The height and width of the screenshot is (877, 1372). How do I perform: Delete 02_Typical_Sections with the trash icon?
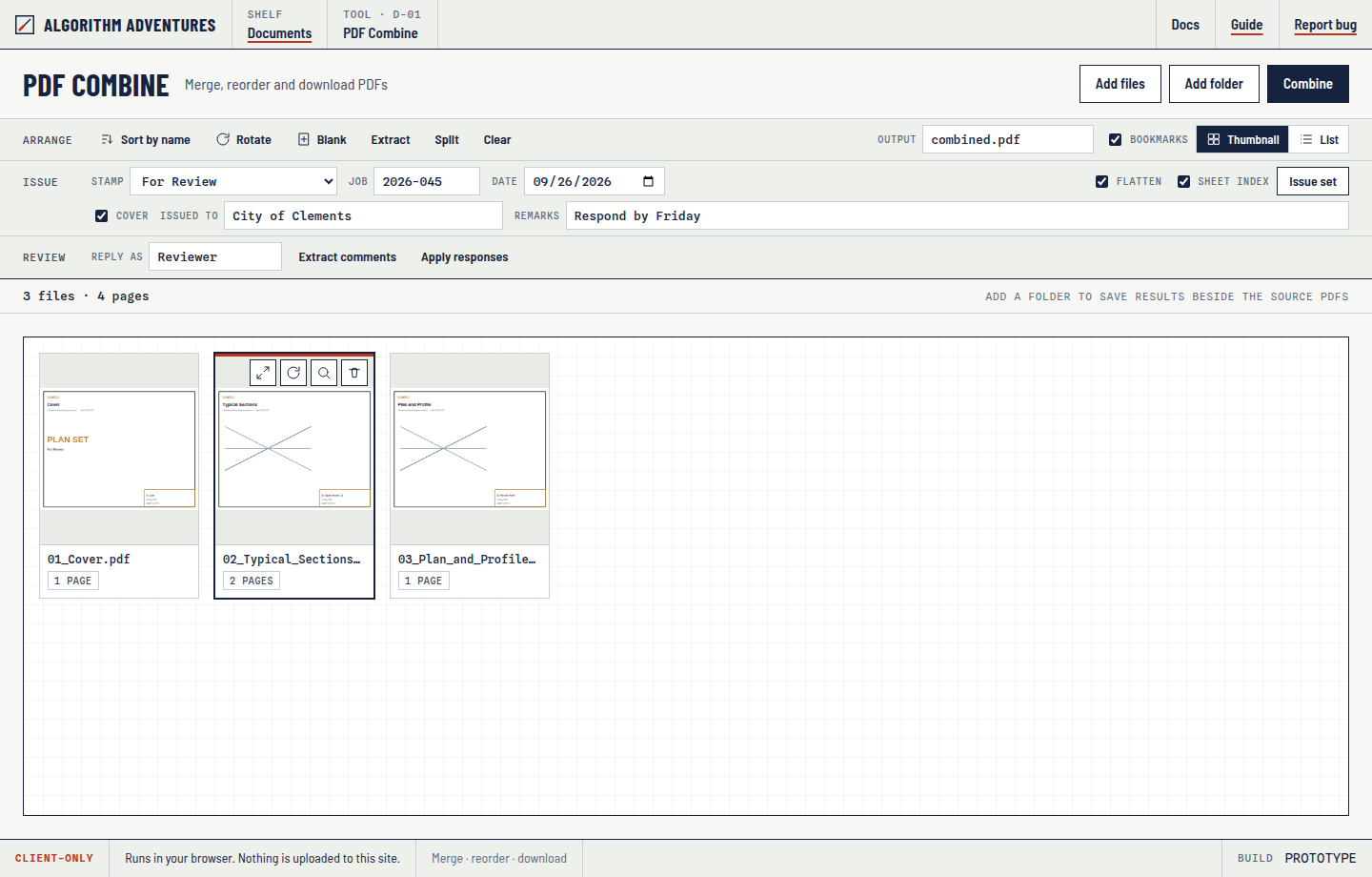pos(354,373)
